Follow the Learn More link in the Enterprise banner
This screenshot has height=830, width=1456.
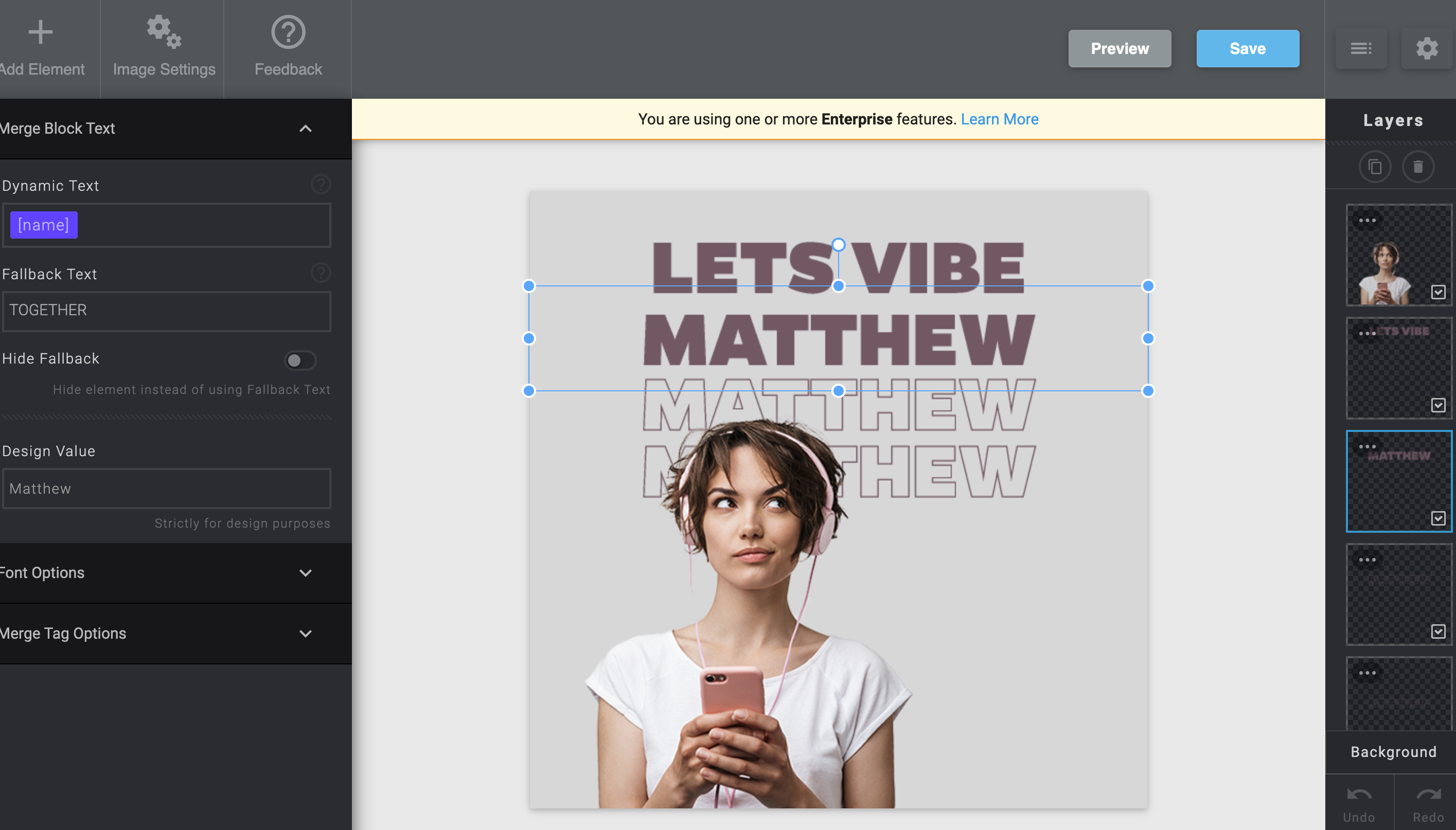click(x=999, y=119)
